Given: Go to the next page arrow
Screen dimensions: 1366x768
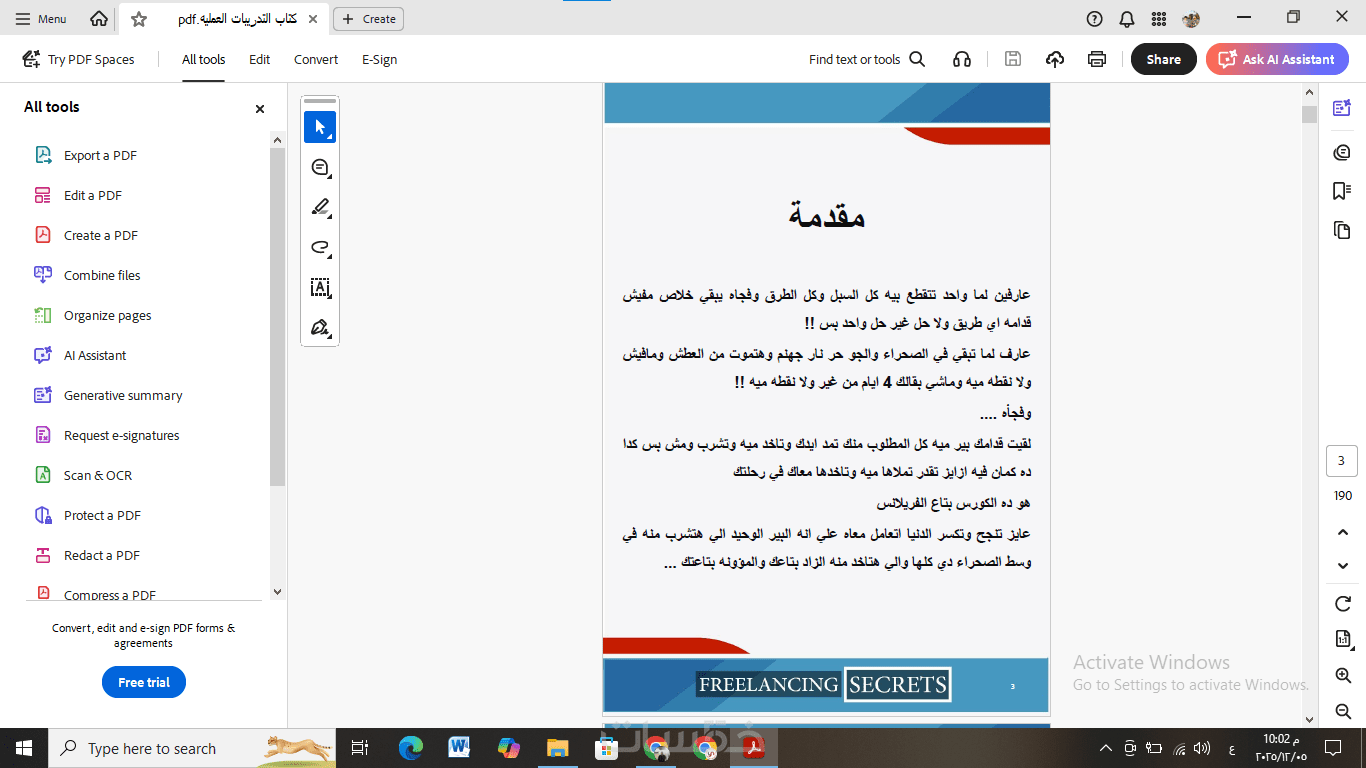Looking at the screenshot, I should click(1343, 566).
